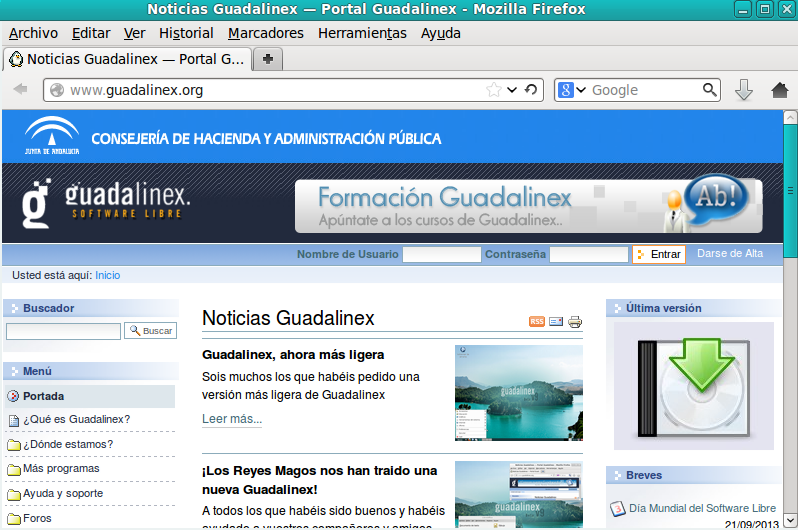798x530 pixels.
Task: Open the Editar menu
Action: 91,33
